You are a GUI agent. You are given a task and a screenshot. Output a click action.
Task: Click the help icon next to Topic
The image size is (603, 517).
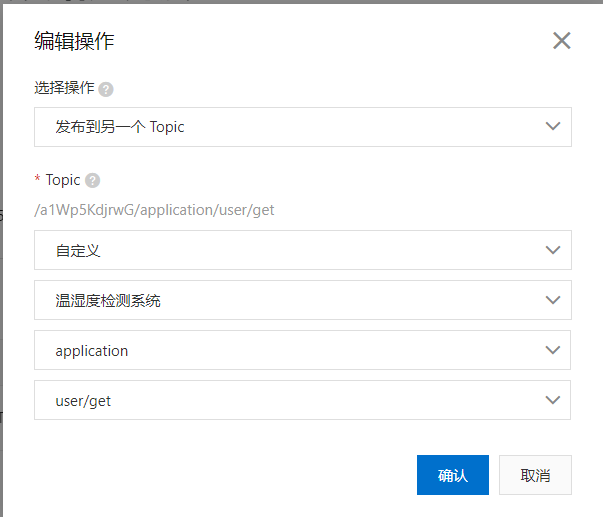pyautogui.click(x=93, y=180)
